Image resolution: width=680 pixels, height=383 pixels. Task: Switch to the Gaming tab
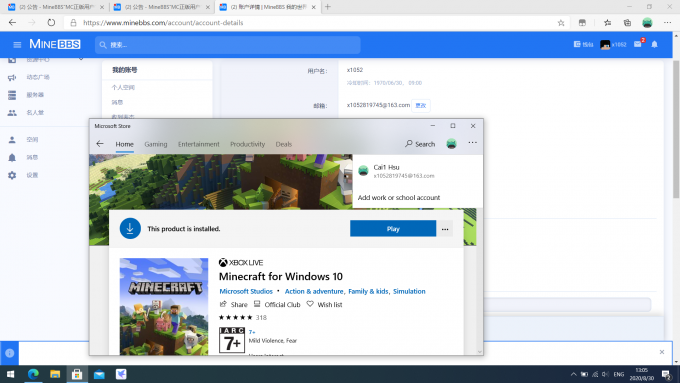click(x=156, y=144)
